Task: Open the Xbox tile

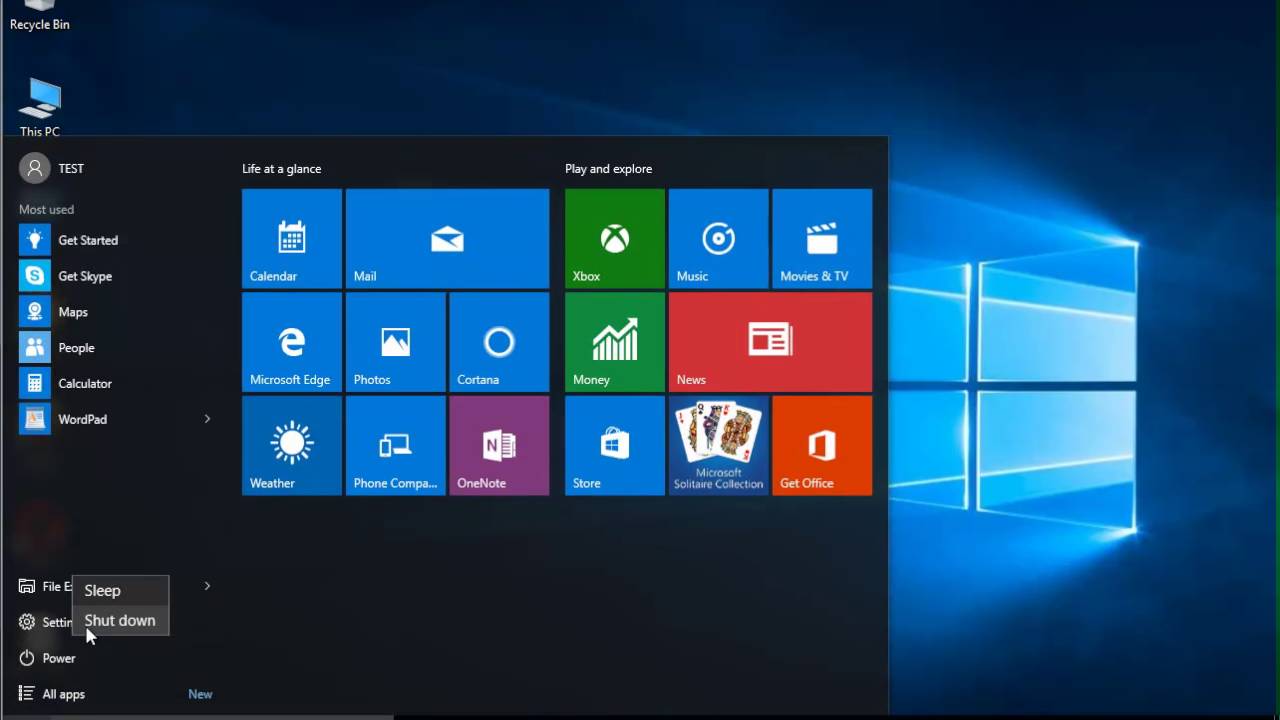Action: click(615, 238)
